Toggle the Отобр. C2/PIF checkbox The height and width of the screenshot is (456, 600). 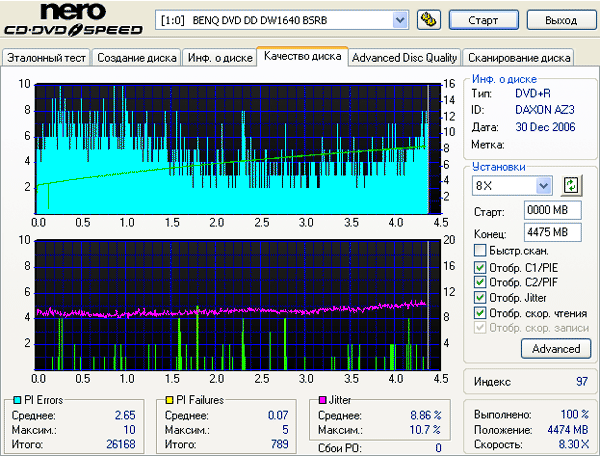pos(480,281)
